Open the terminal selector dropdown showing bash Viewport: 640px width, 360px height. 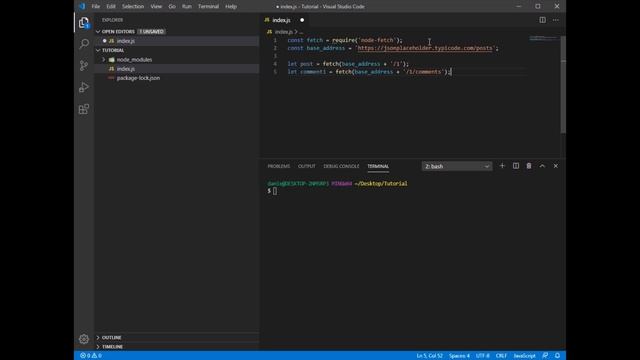[457, 166]
